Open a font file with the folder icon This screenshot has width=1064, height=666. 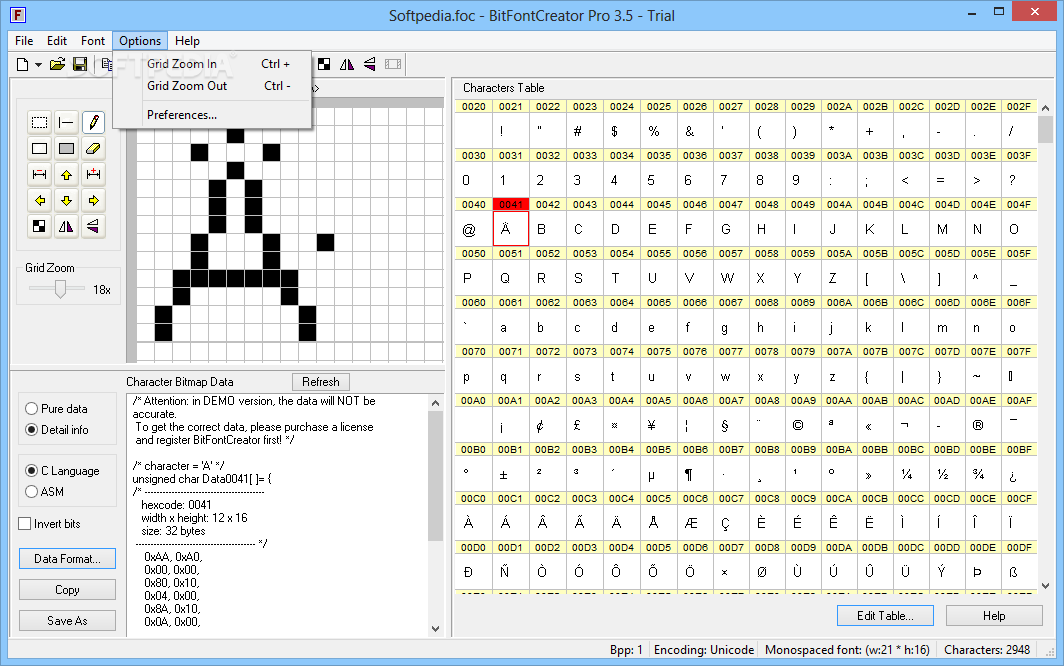click(x=58, y=64)
